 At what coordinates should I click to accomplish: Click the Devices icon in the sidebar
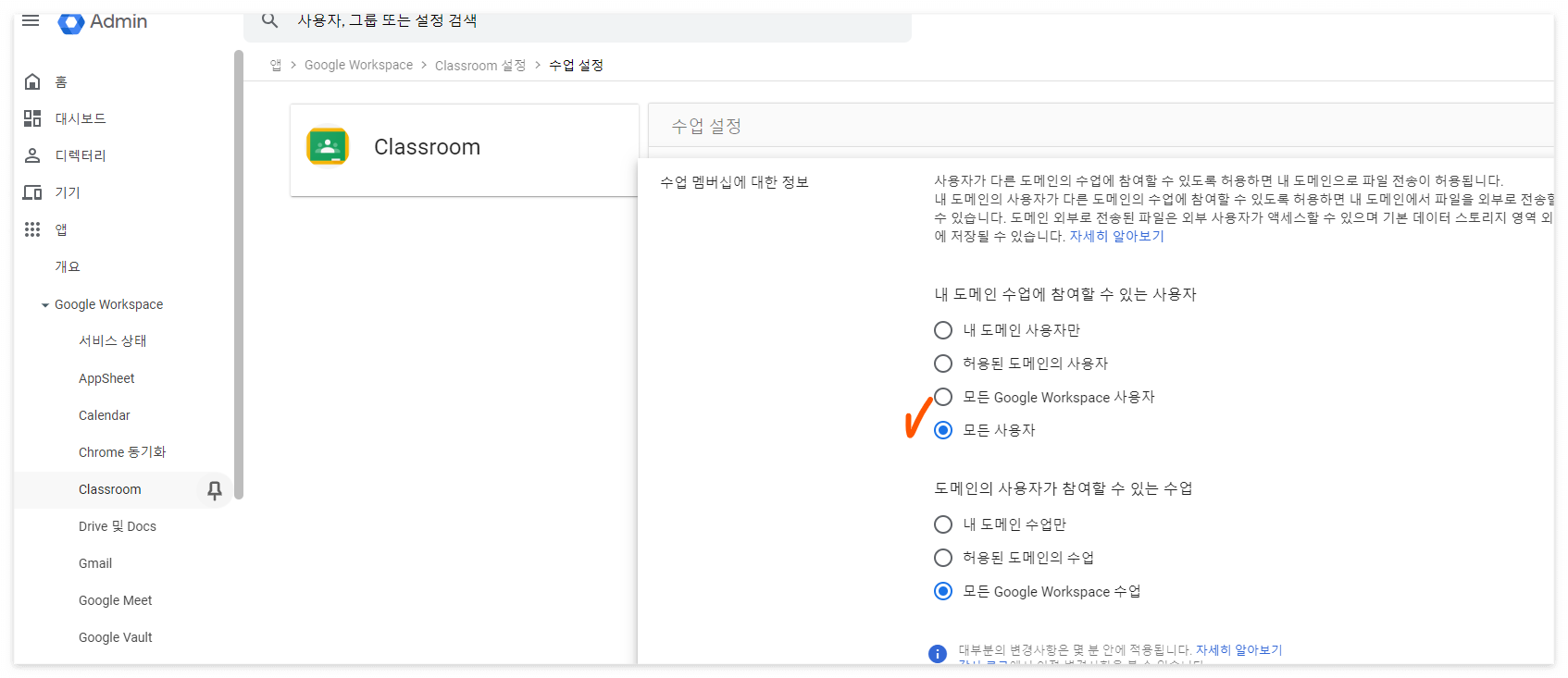(32, 192)
